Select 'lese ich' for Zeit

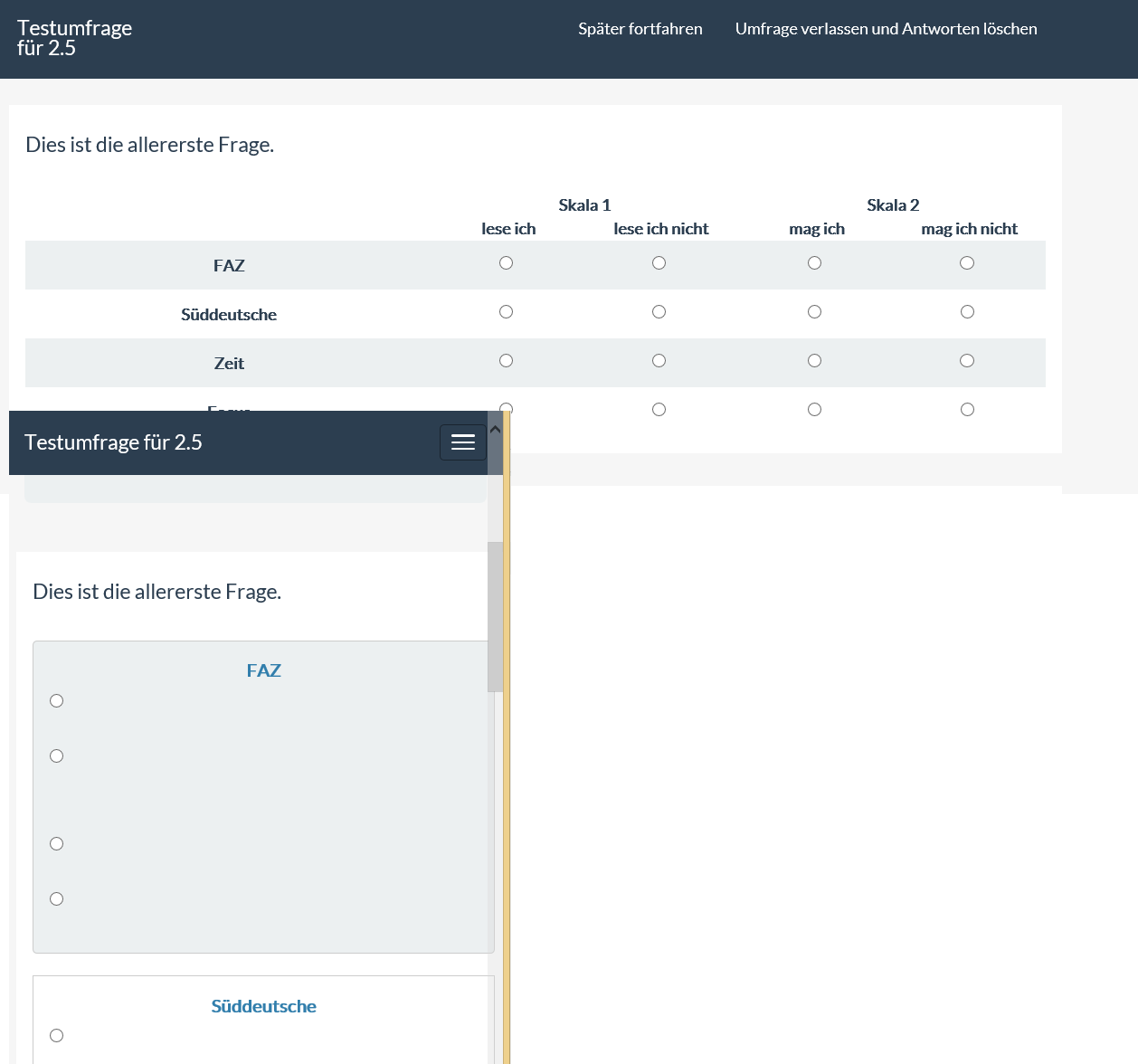point(506,361)
